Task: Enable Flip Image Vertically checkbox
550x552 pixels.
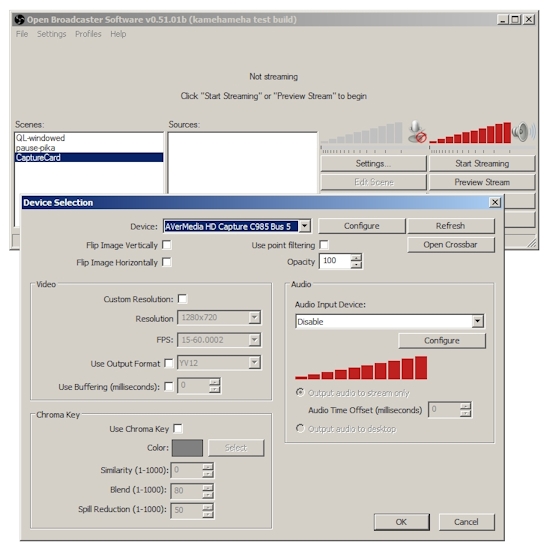Action: pos(167,245)
